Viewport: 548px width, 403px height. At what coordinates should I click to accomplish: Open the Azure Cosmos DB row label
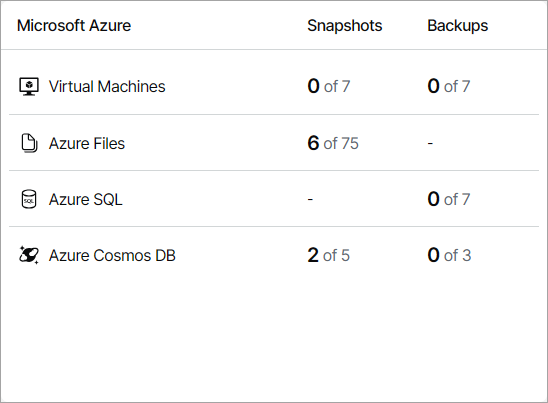(x=112, y=256)
